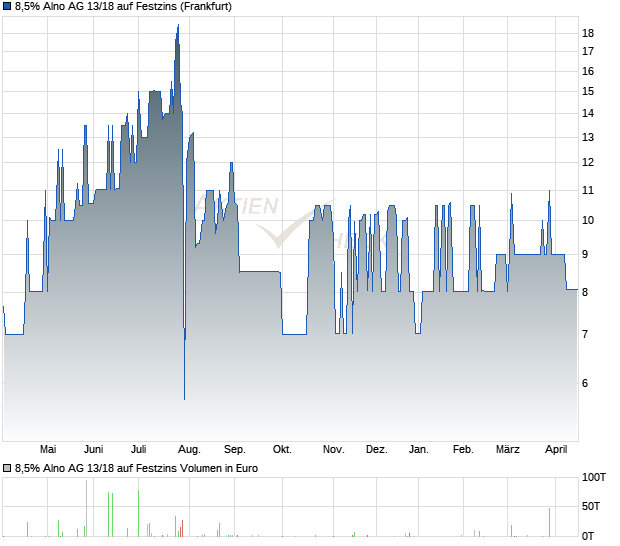Click the price axis value 13
Image resolution: width=620 pixels, height=546 pixels.
[x=588, y=137]
